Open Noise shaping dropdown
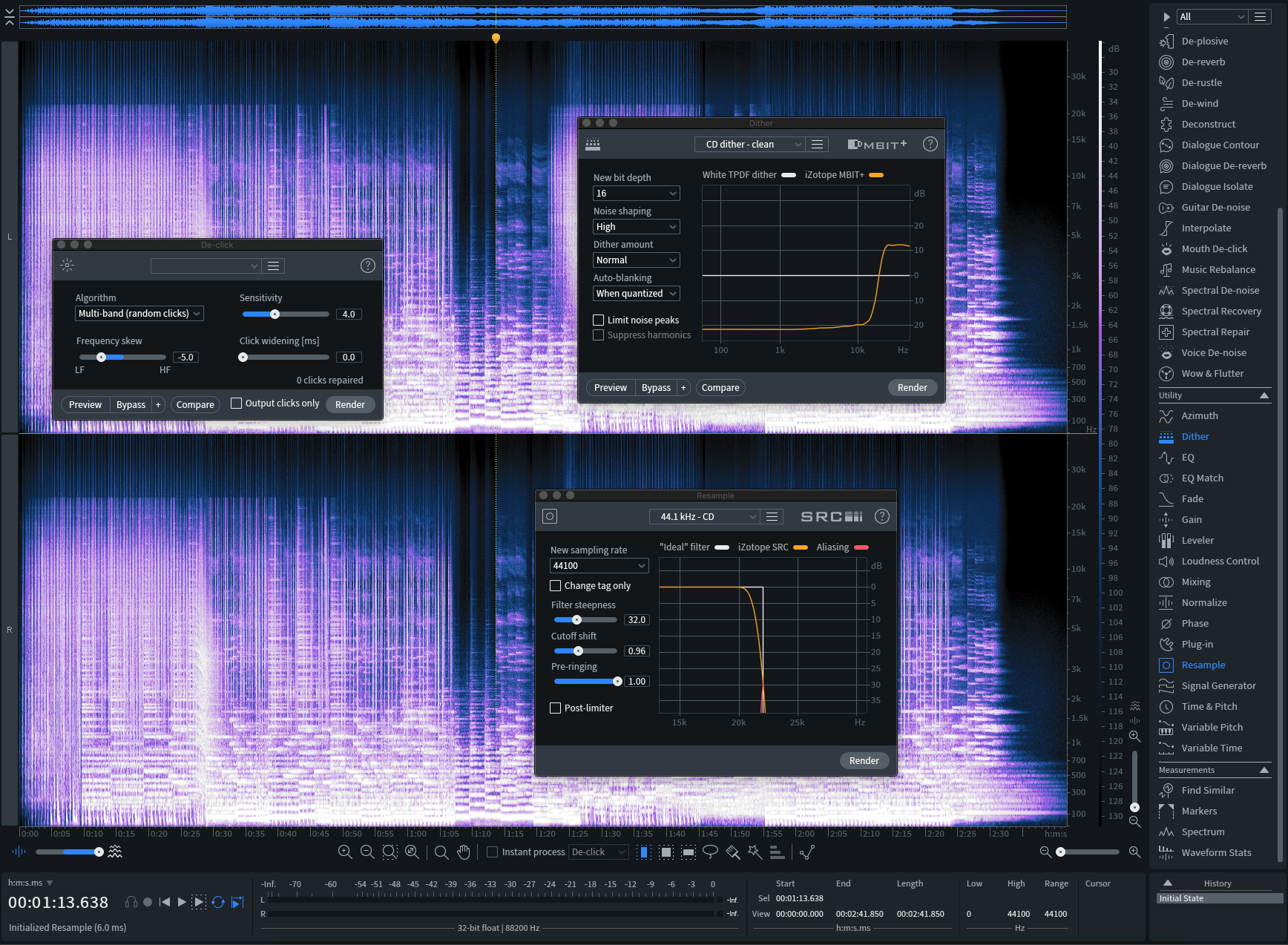 coord(636,227)
